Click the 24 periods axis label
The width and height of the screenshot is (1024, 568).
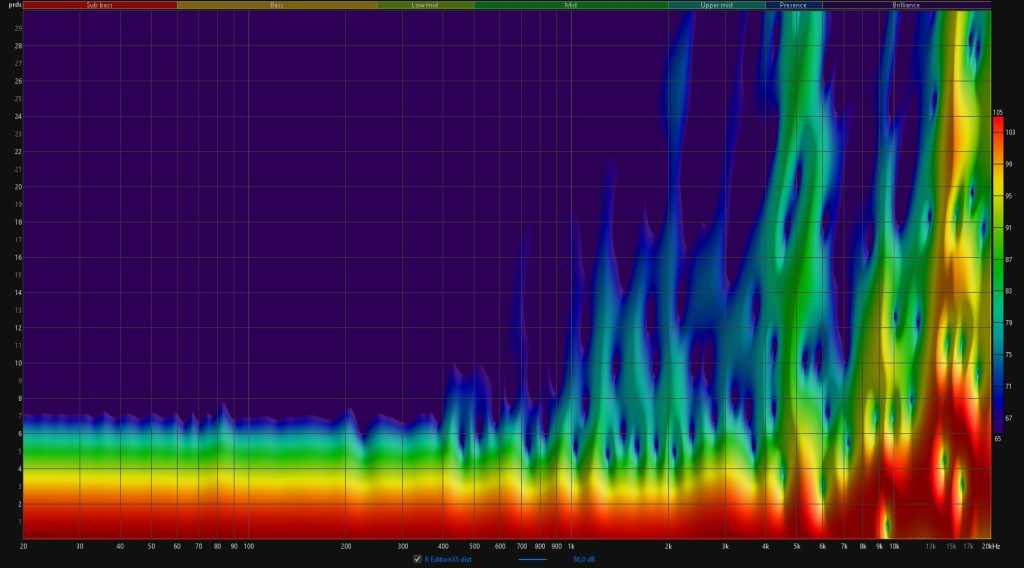click(x=18, y=117)
